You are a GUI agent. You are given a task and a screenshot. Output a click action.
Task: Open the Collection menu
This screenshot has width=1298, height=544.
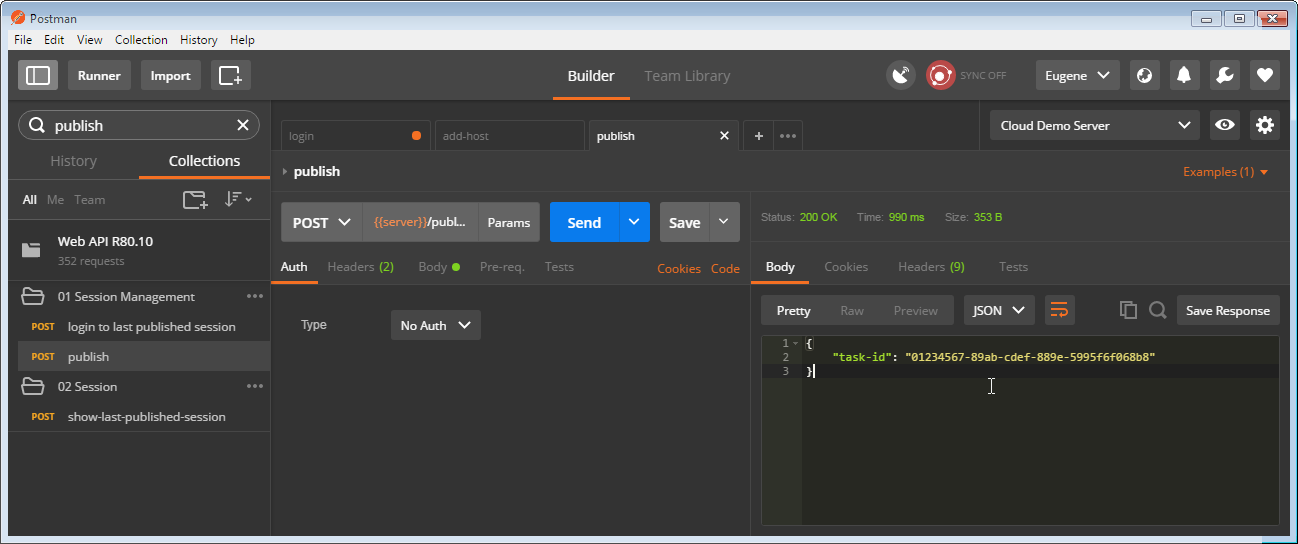pyautogui.click(x=141, y=40)
